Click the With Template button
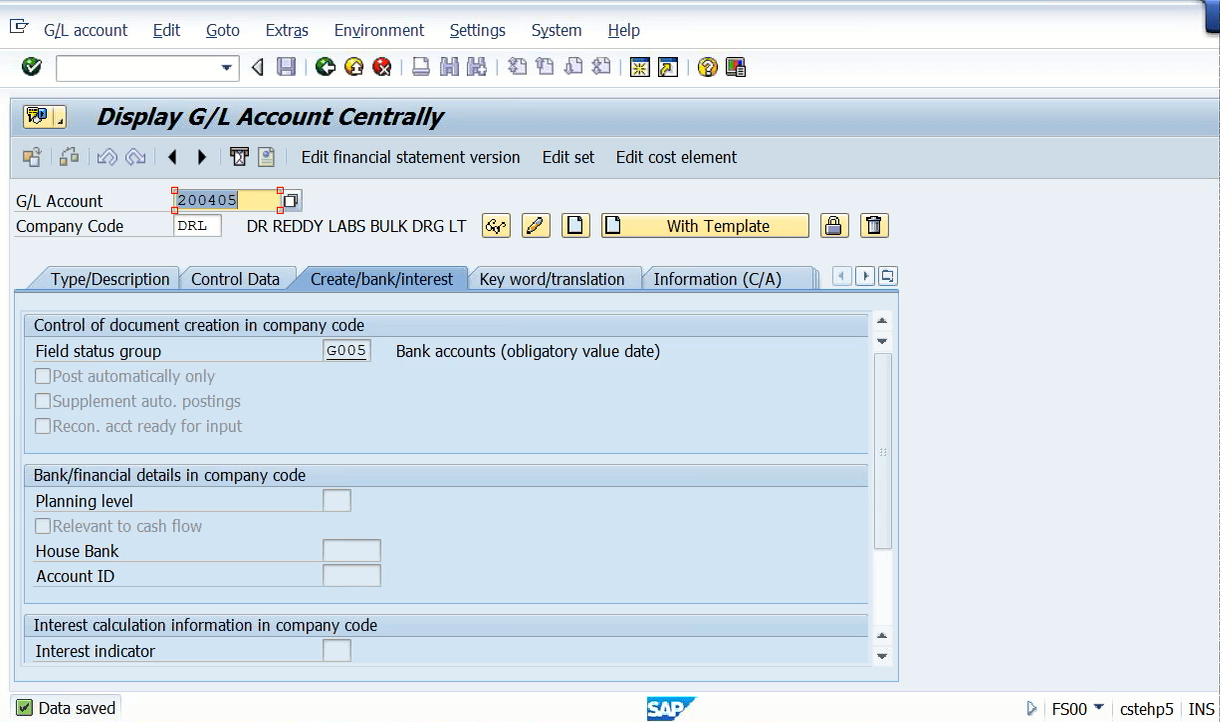Image resolution: width=1220 pixels, height=722 pixels. coord(705,226)
